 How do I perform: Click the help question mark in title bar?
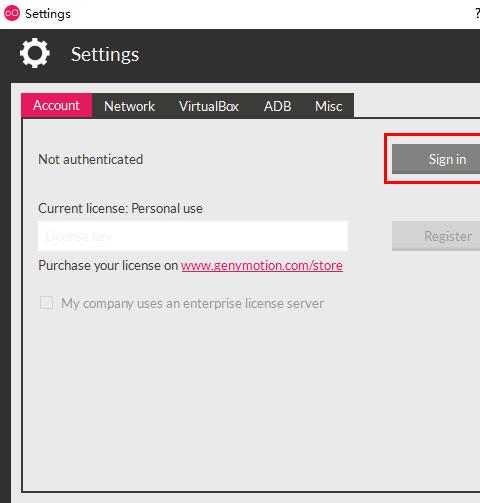[477, 14]
